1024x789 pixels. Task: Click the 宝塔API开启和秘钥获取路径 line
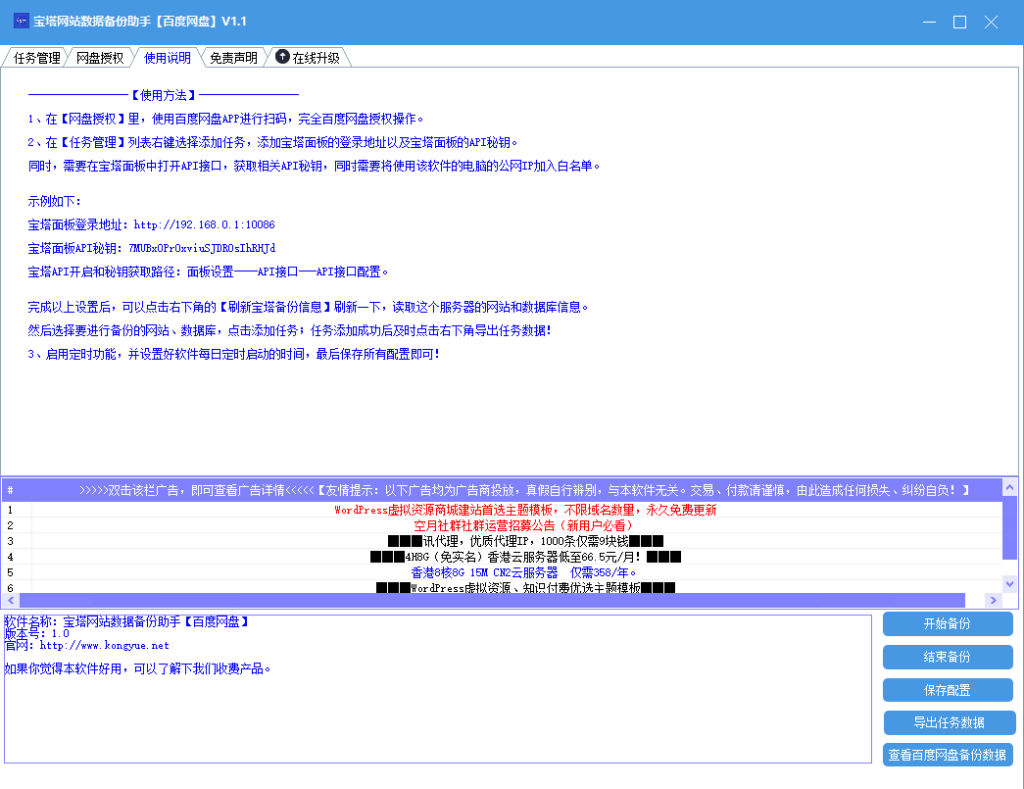(x=208, y=272)
